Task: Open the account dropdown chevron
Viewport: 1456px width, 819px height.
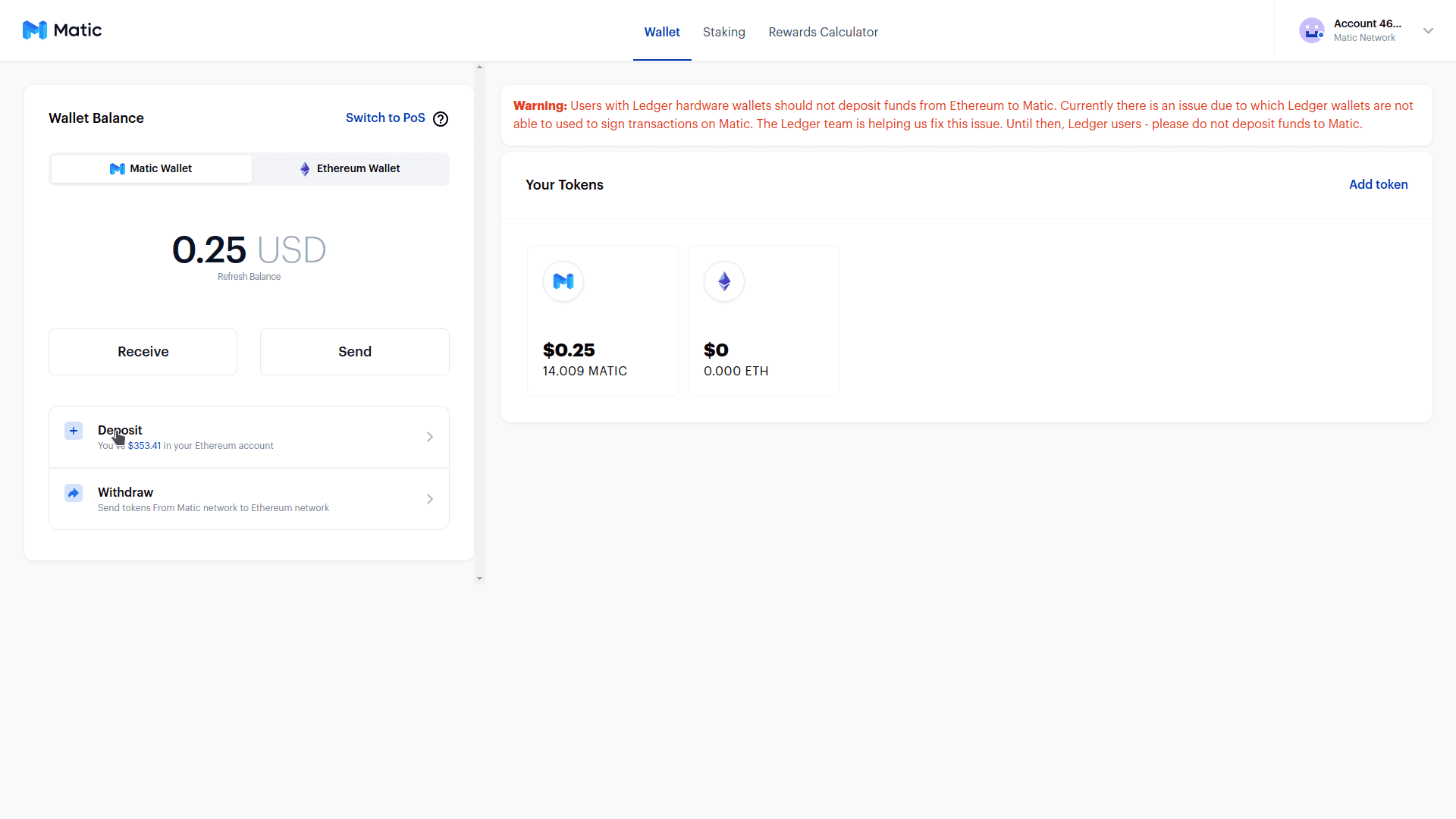Action: click(1428, 31)
